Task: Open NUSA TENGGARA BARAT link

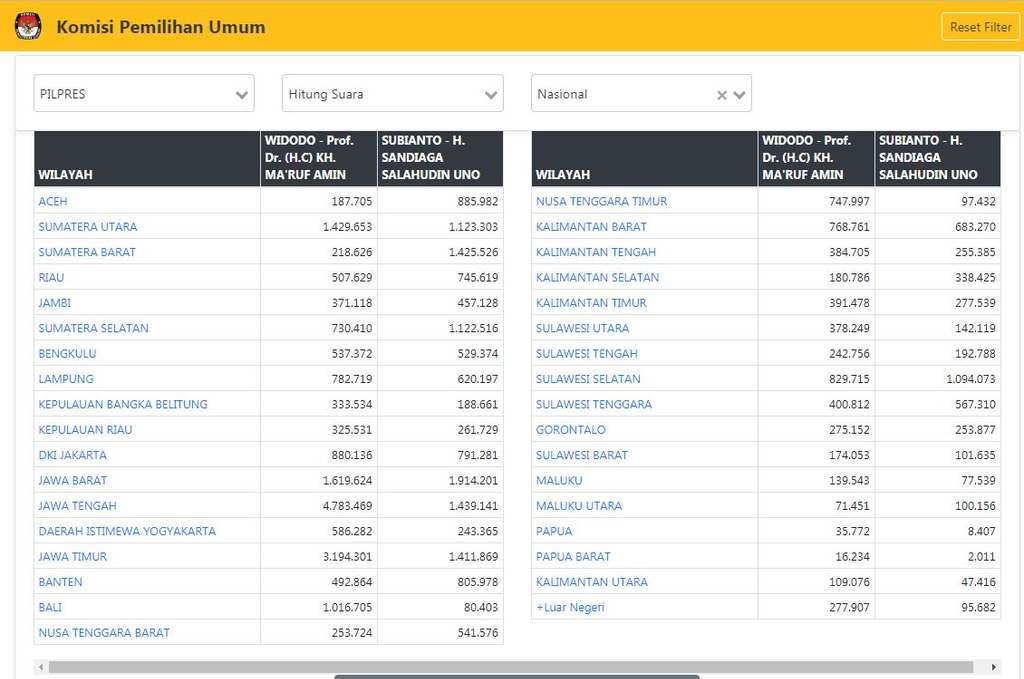Action: [104, 633]
